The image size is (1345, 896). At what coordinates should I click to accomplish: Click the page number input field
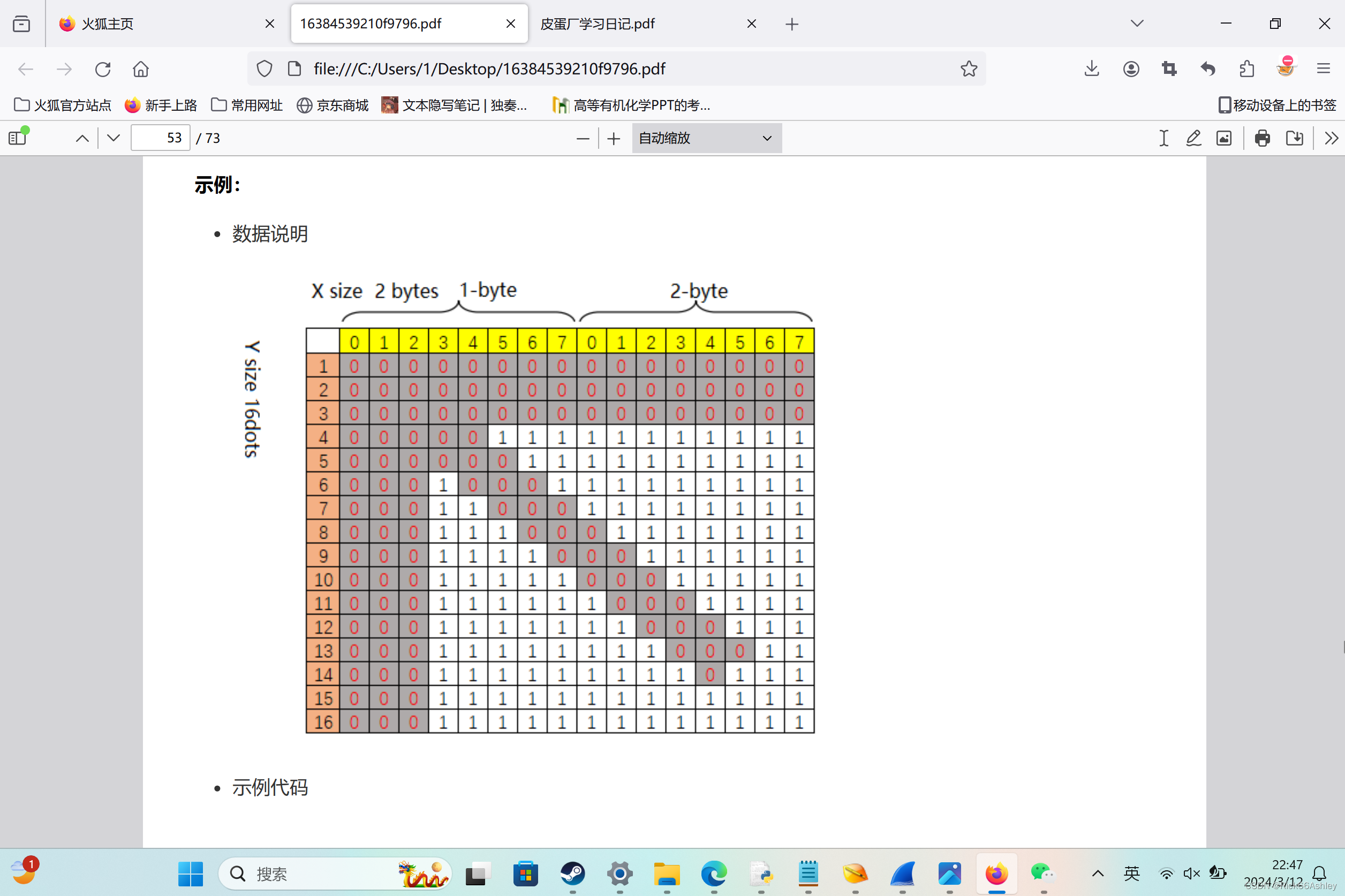(160, 138)
